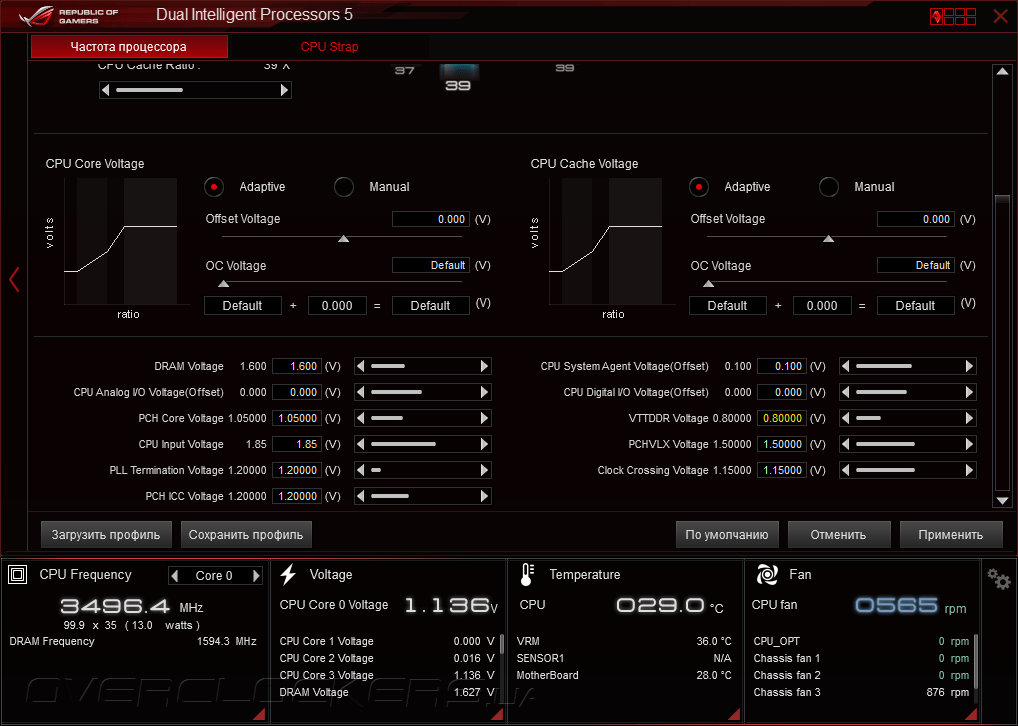1018x726 pixels.
Task: Click the Voltage lightning bolt icon
Action: pos(288,575)
